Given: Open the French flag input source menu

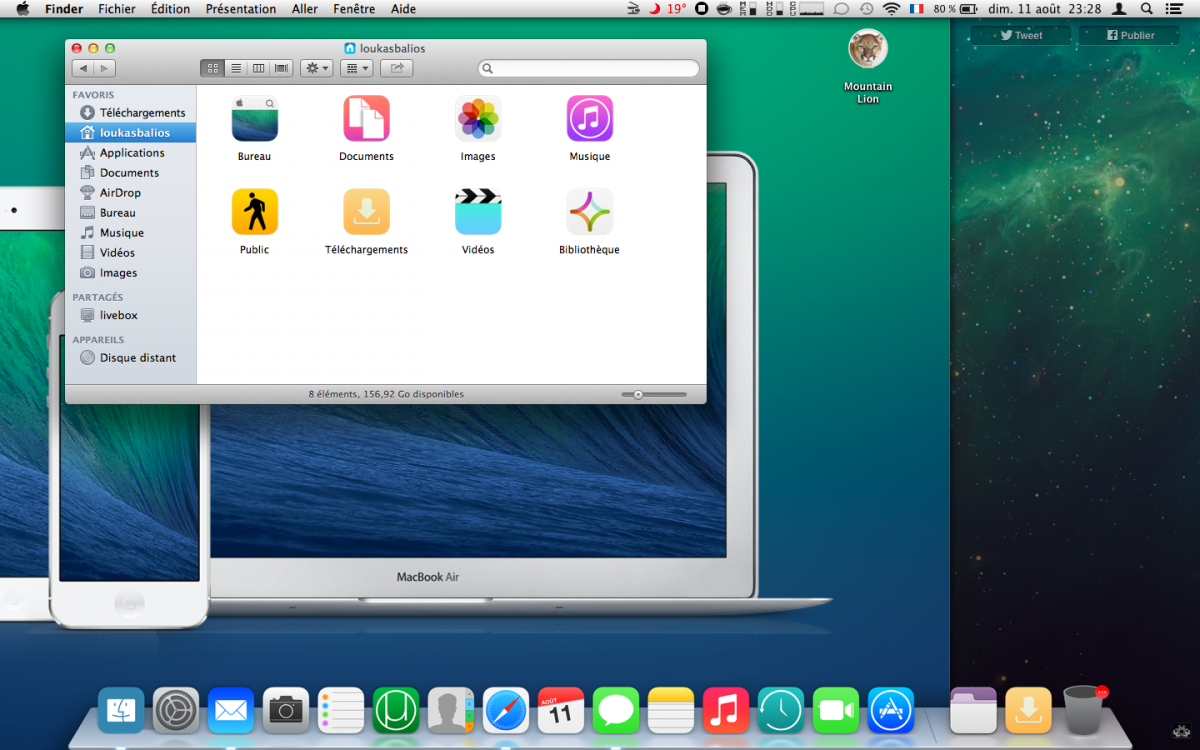Looking at the screenshot, I should coord(917,9).
